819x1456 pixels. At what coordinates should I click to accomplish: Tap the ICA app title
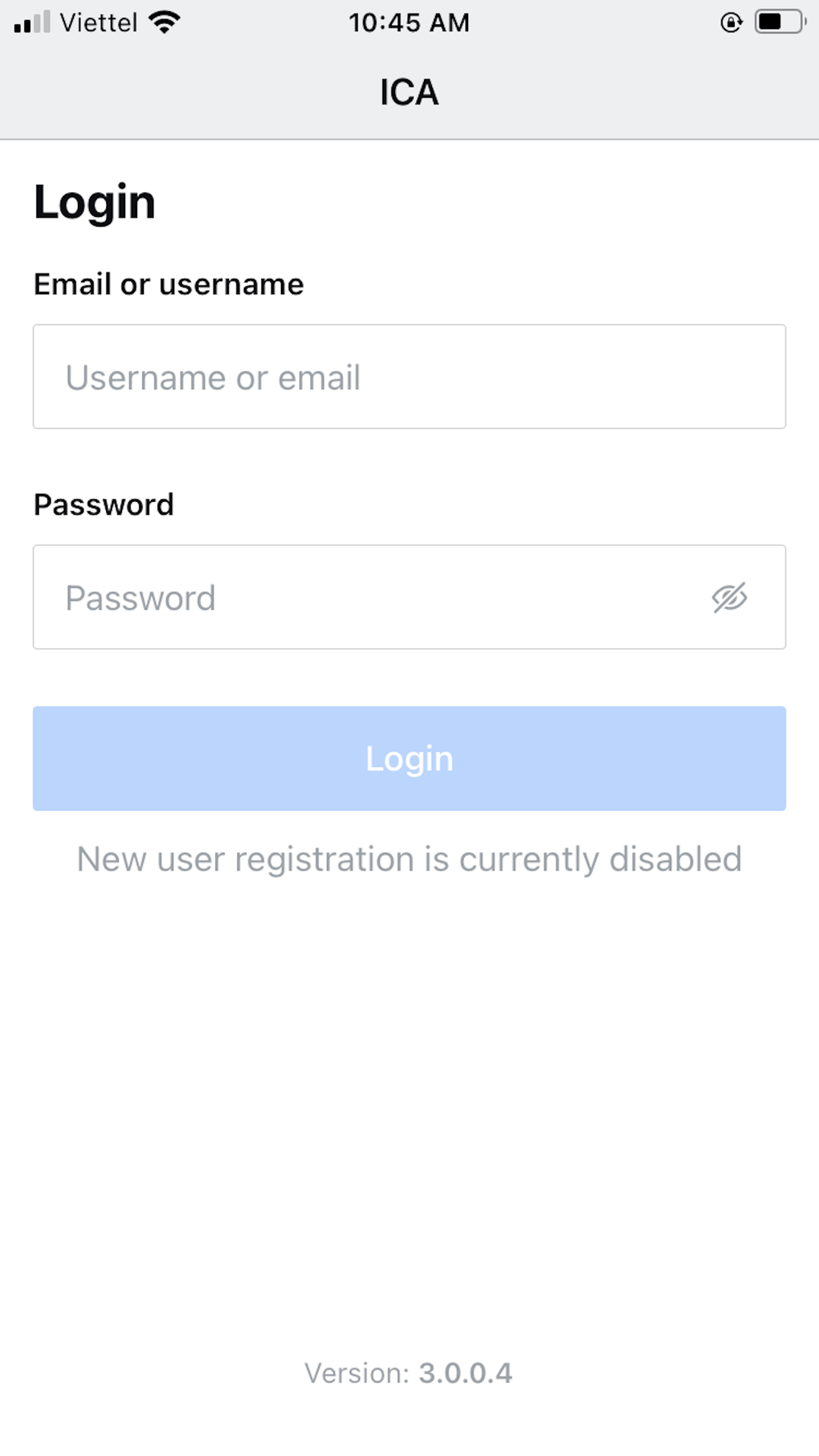(x=409, y=92)
